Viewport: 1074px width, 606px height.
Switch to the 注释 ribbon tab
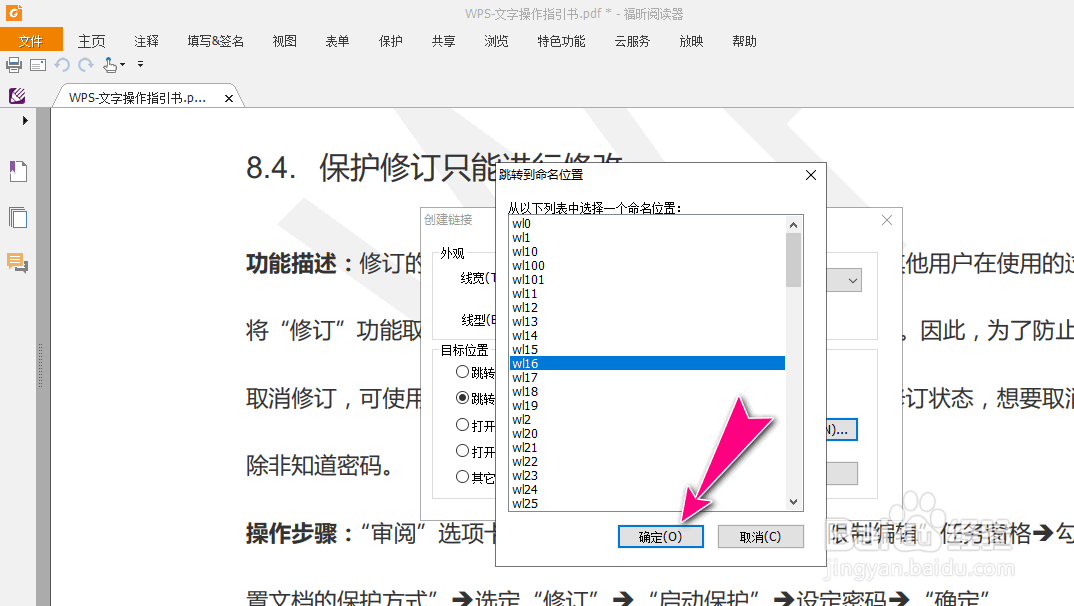coord(147,41)
